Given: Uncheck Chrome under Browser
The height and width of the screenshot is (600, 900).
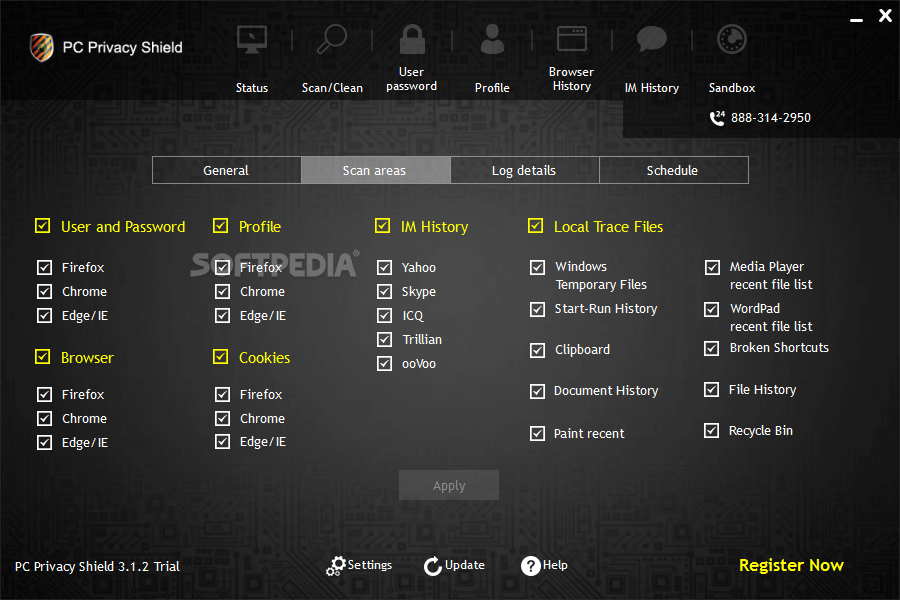Looking at the screenshot, I should [44, 418].
